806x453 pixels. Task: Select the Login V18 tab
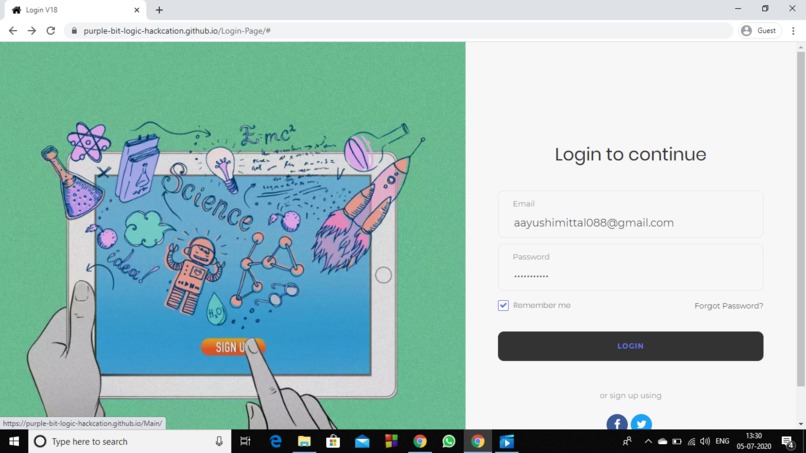click(75, 10)
